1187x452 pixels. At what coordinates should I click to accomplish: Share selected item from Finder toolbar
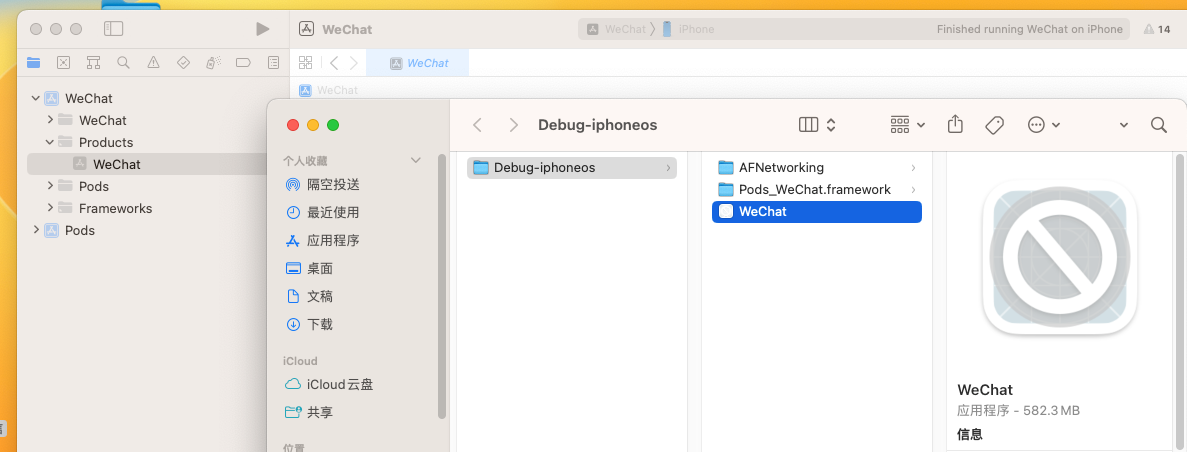coord(955,124)
